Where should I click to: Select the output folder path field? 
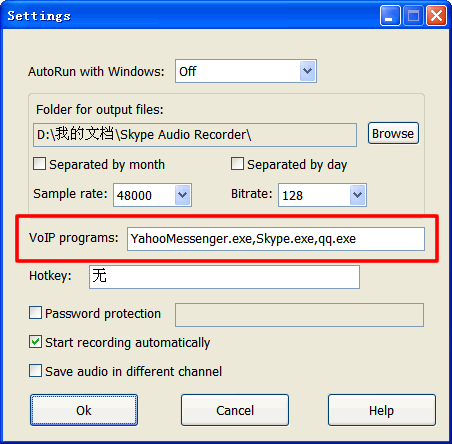point(195,135)
